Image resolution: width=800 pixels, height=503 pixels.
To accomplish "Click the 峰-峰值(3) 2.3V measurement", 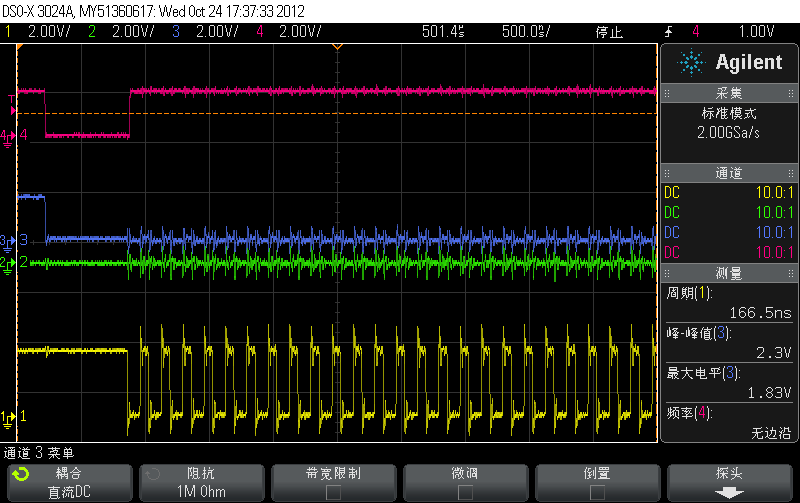I will click(x=729, y=343).
